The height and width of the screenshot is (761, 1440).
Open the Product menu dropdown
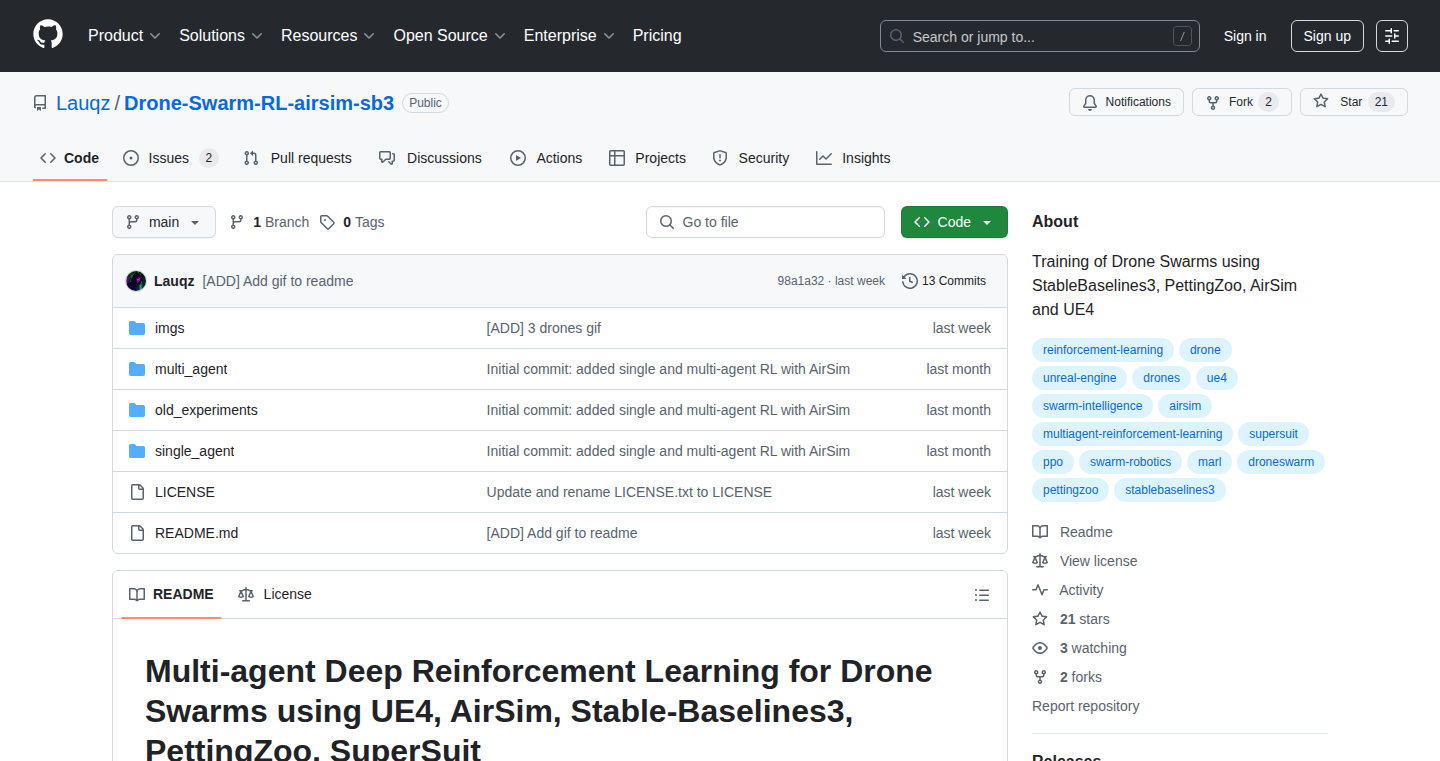pyautogui.click(x=124, y=35)
